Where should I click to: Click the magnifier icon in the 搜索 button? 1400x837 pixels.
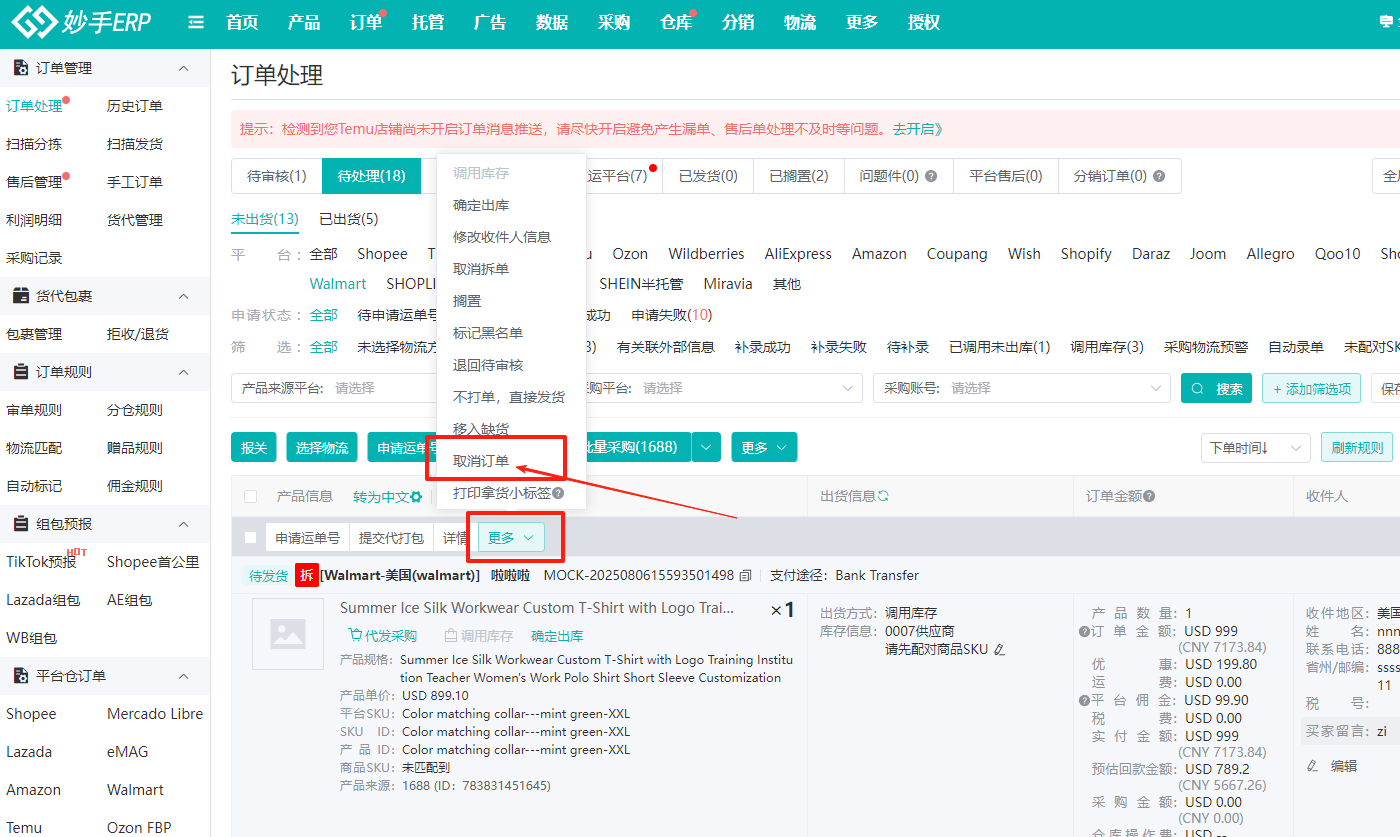[1198, 389]
